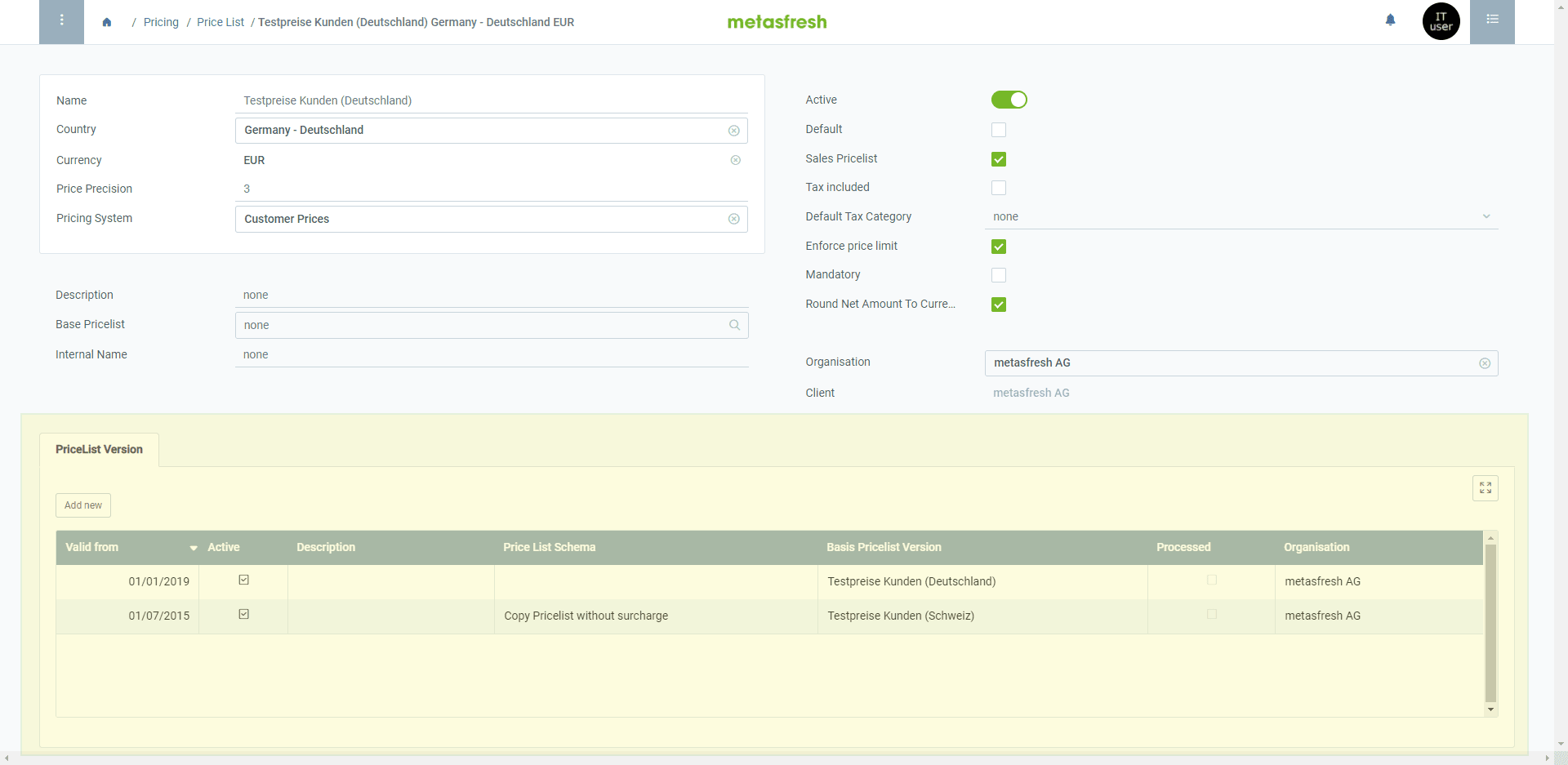Check the Mandatory checkbox

click(x=998, y=275)
